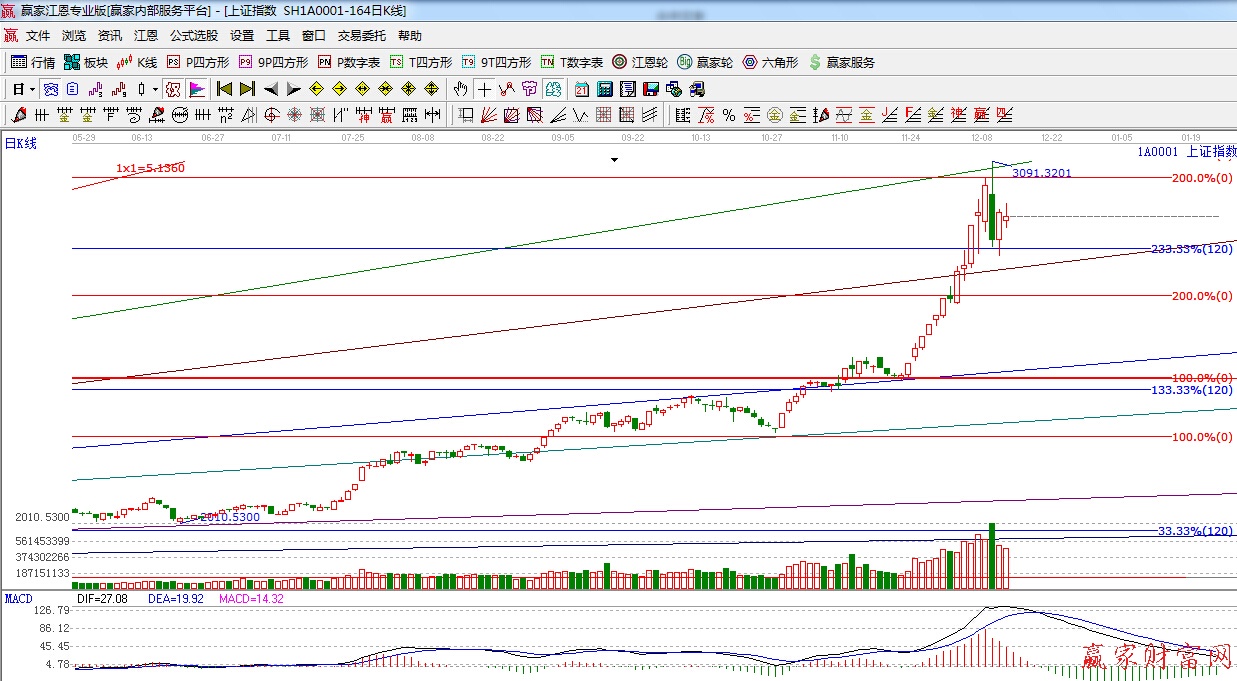
Task: Click the tall green volume bar
Action: 992,556
